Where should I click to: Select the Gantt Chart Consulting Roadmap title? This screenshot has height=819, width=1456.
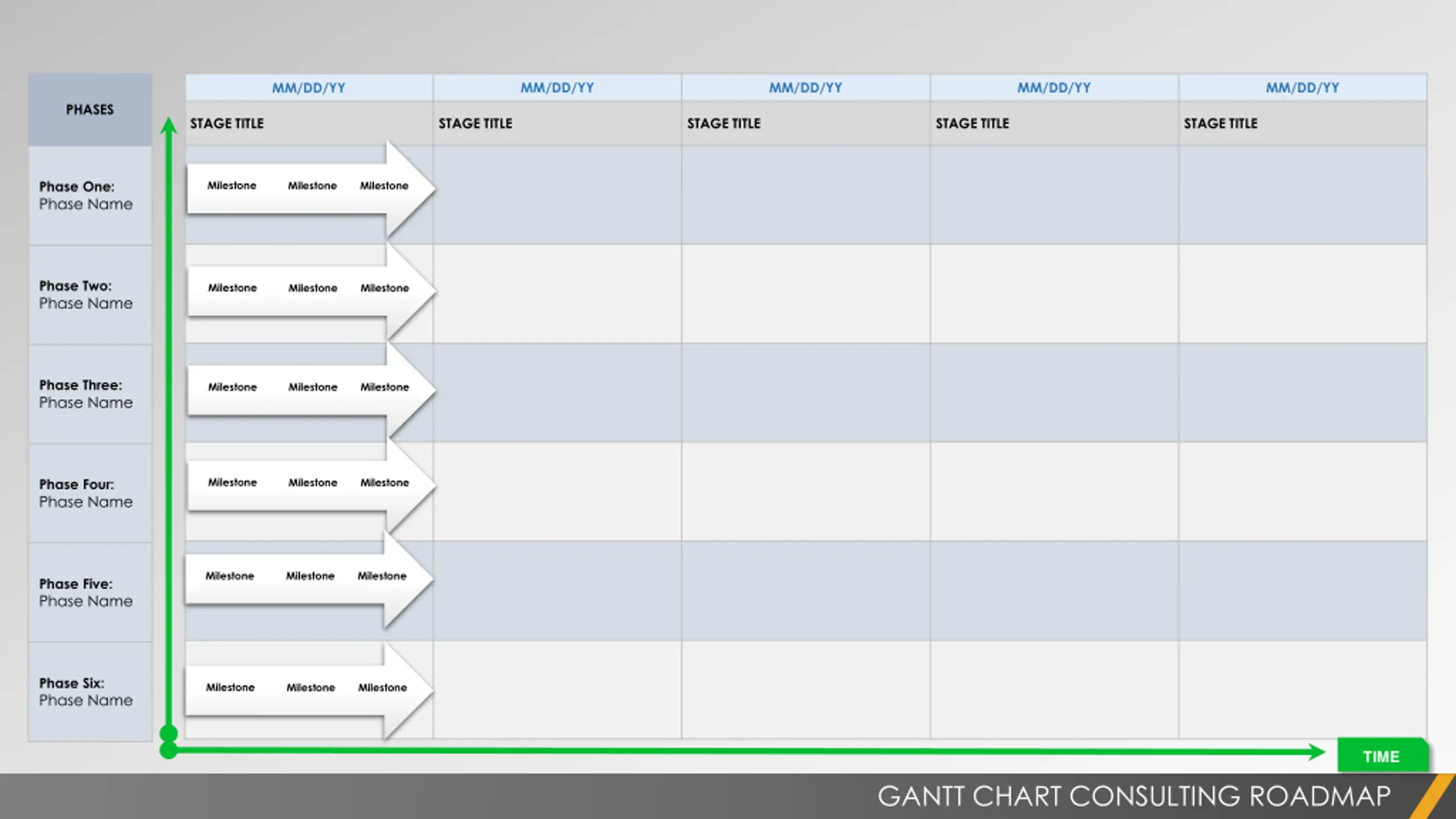(x=1134, y=796)
